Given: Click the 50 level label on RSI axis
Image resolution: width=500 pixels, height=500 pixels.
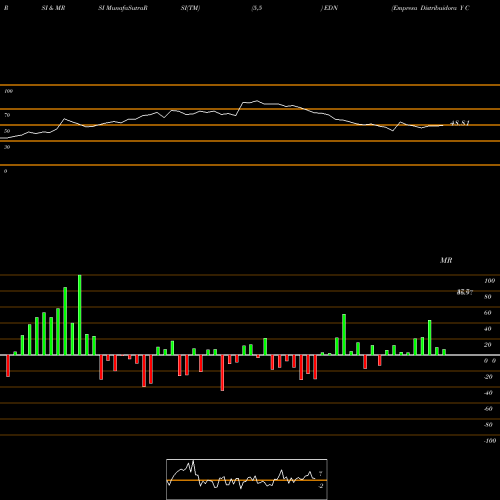Looking at the screenshot, I should tap(7, 131).
